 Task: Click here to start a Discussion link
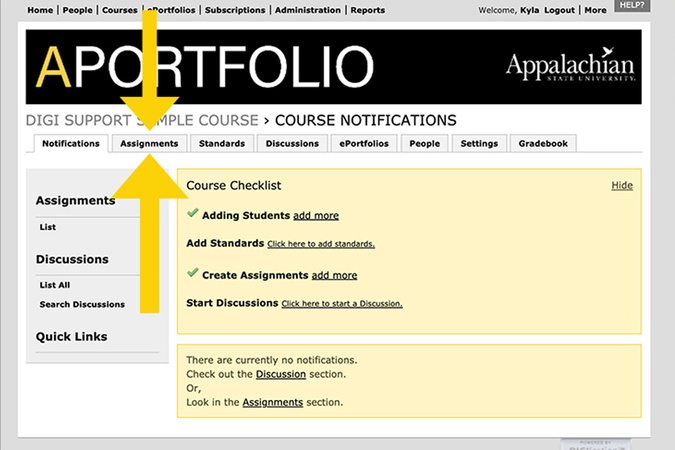(x=342, y=304)
